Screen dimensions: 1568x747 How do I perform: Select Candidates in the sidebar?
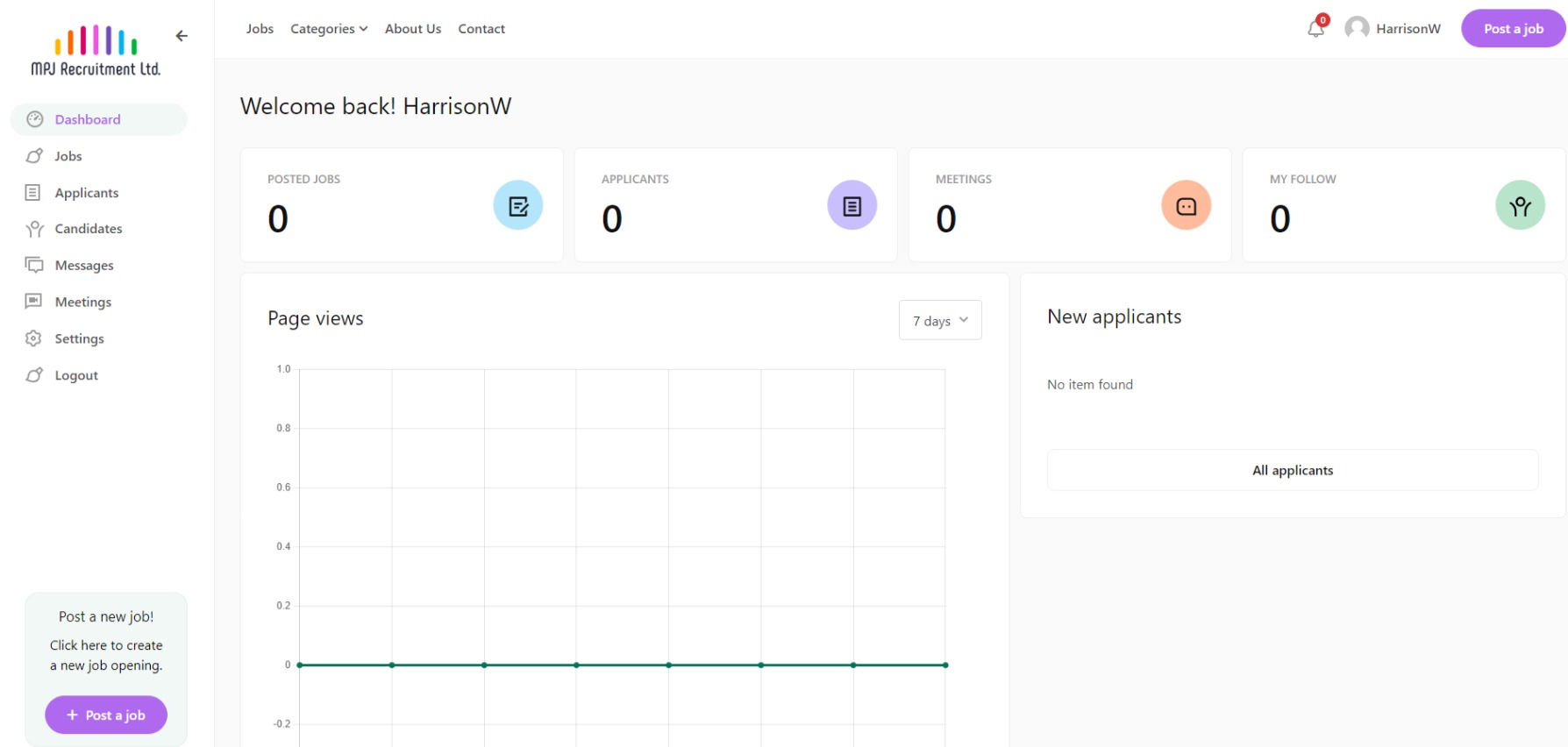tap(88, 229)
